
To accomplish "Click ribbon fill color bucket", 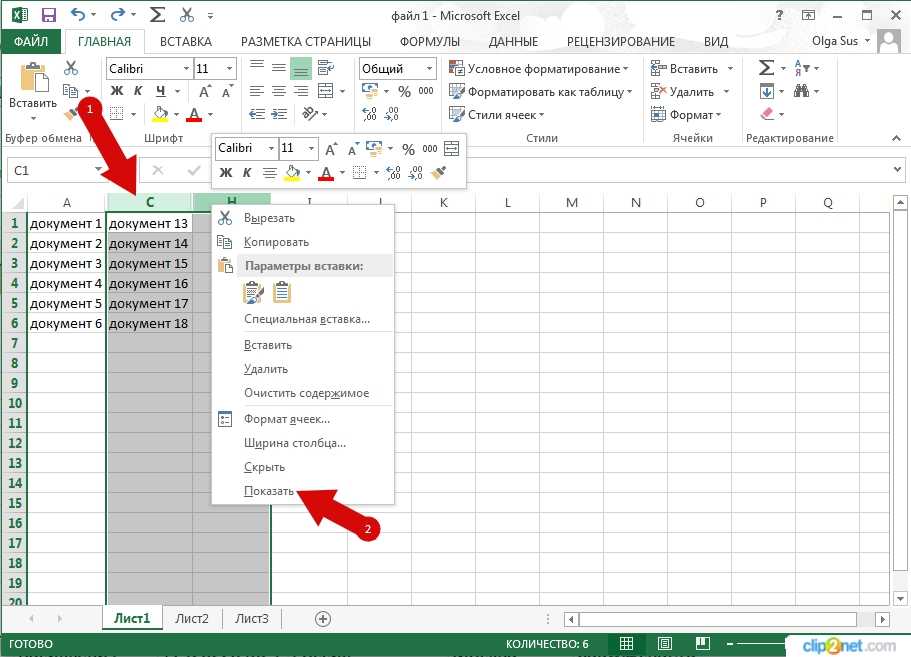I will point(160,114).
